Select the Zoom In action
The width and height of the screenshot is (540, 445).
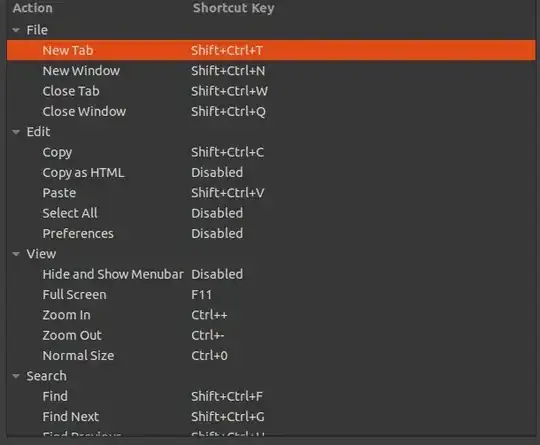(66, 315)
